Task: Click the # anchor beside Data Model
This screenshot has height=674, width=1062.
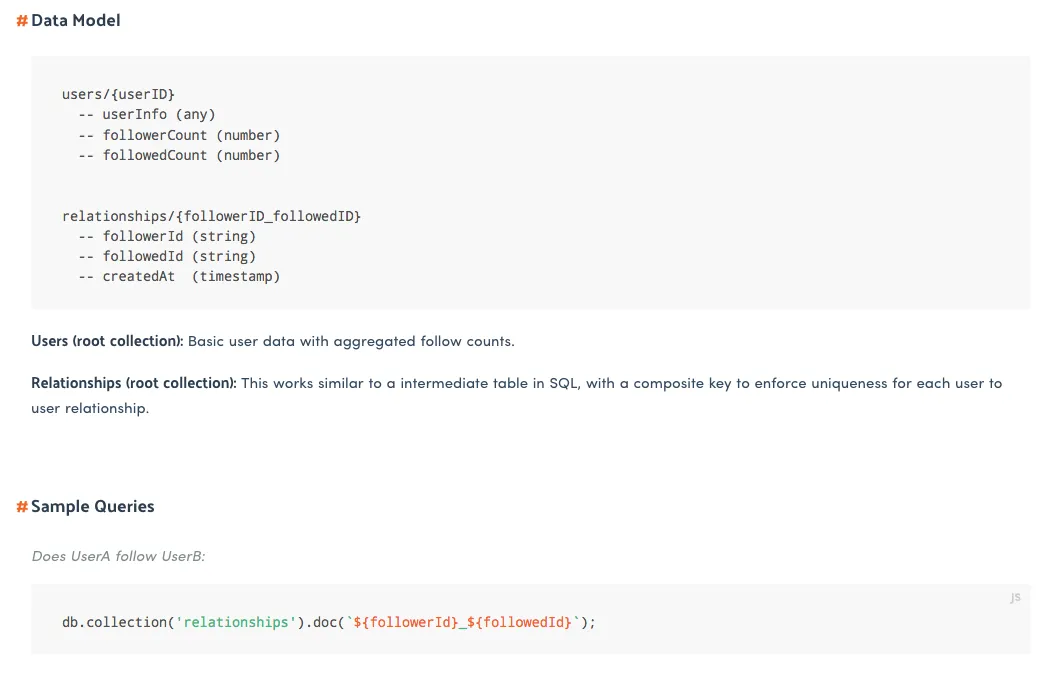Action: (x=22, y=20)
